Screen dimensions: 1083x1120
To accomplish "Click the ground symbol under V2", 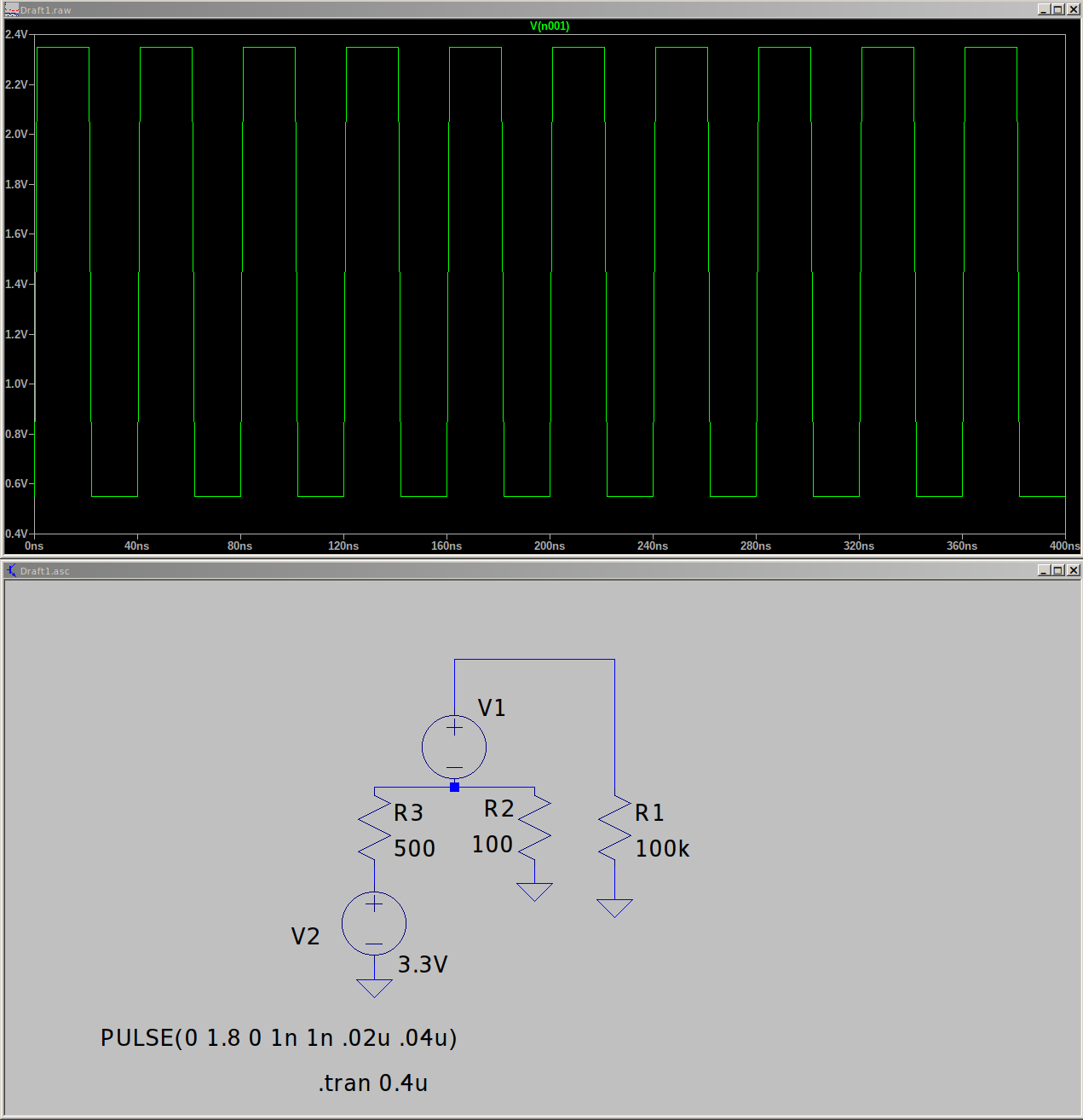I will 374,988.
